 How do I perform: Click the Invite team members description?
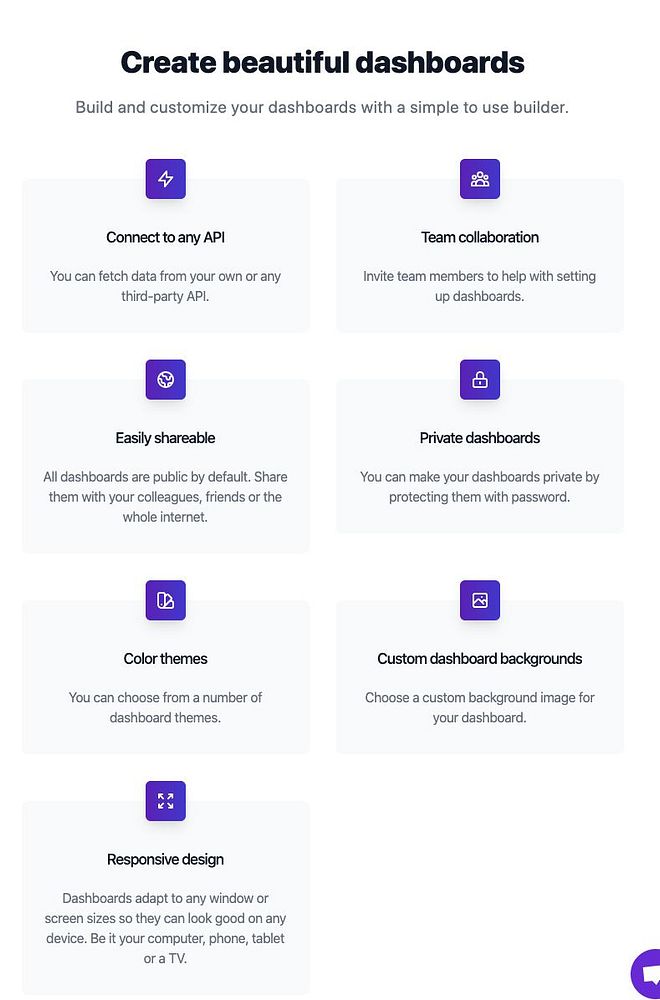click(480, 286)
